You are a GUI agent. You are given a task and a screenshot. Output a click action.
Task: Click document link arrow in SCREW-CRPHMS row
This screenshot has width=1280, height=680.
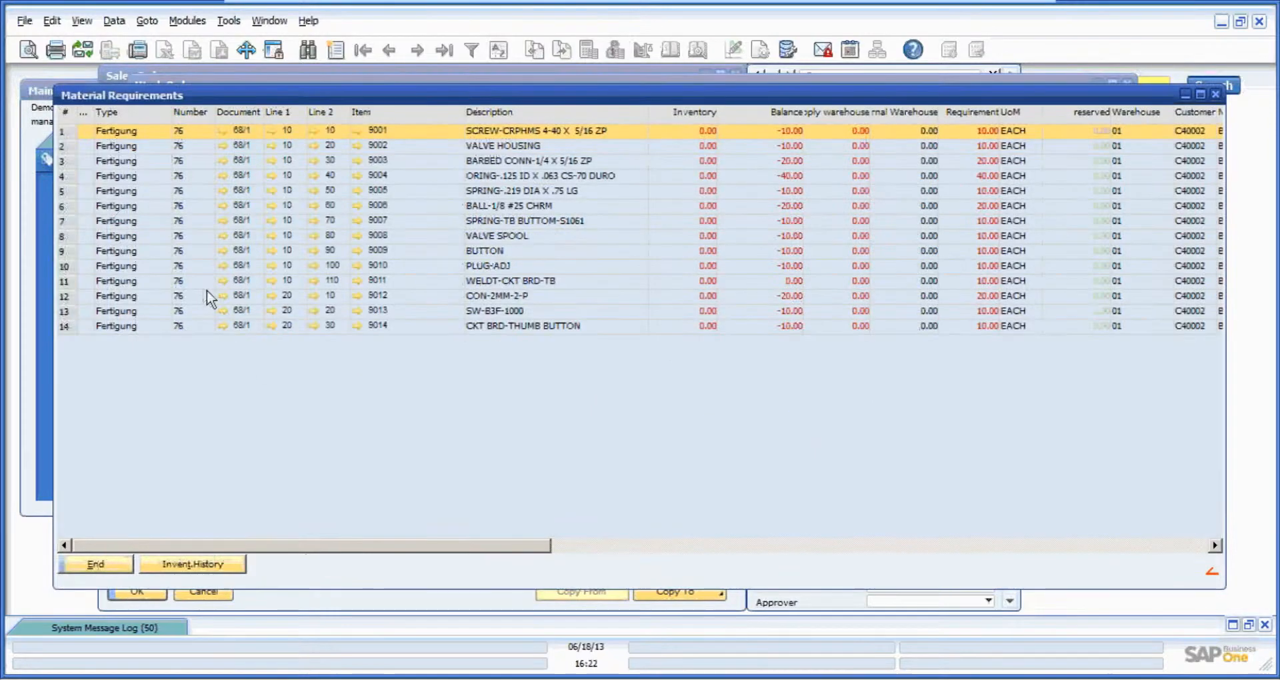(x=223, y=131)
